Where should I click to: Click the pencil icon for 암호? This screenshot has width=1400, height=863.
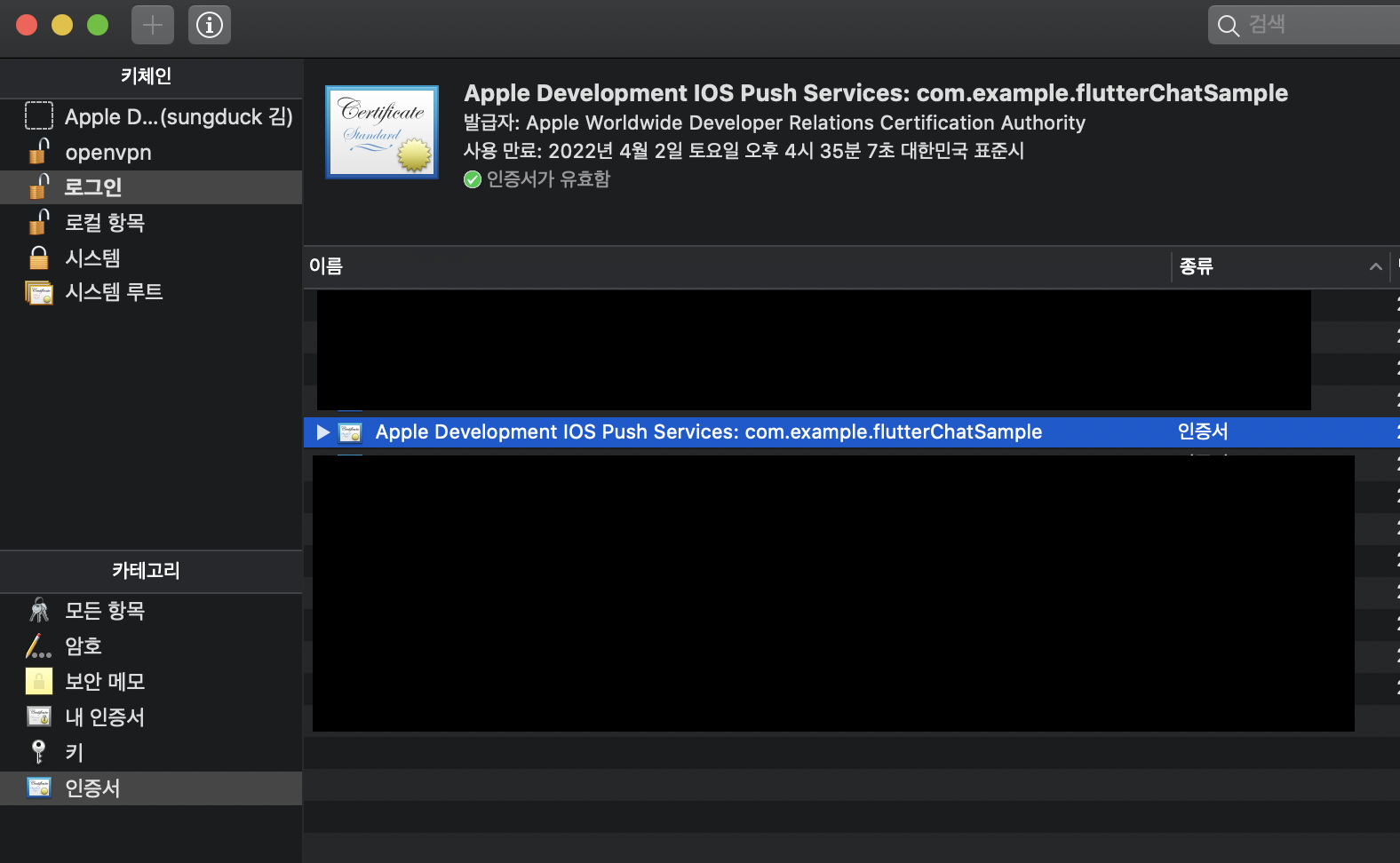(x=39, y=645)
